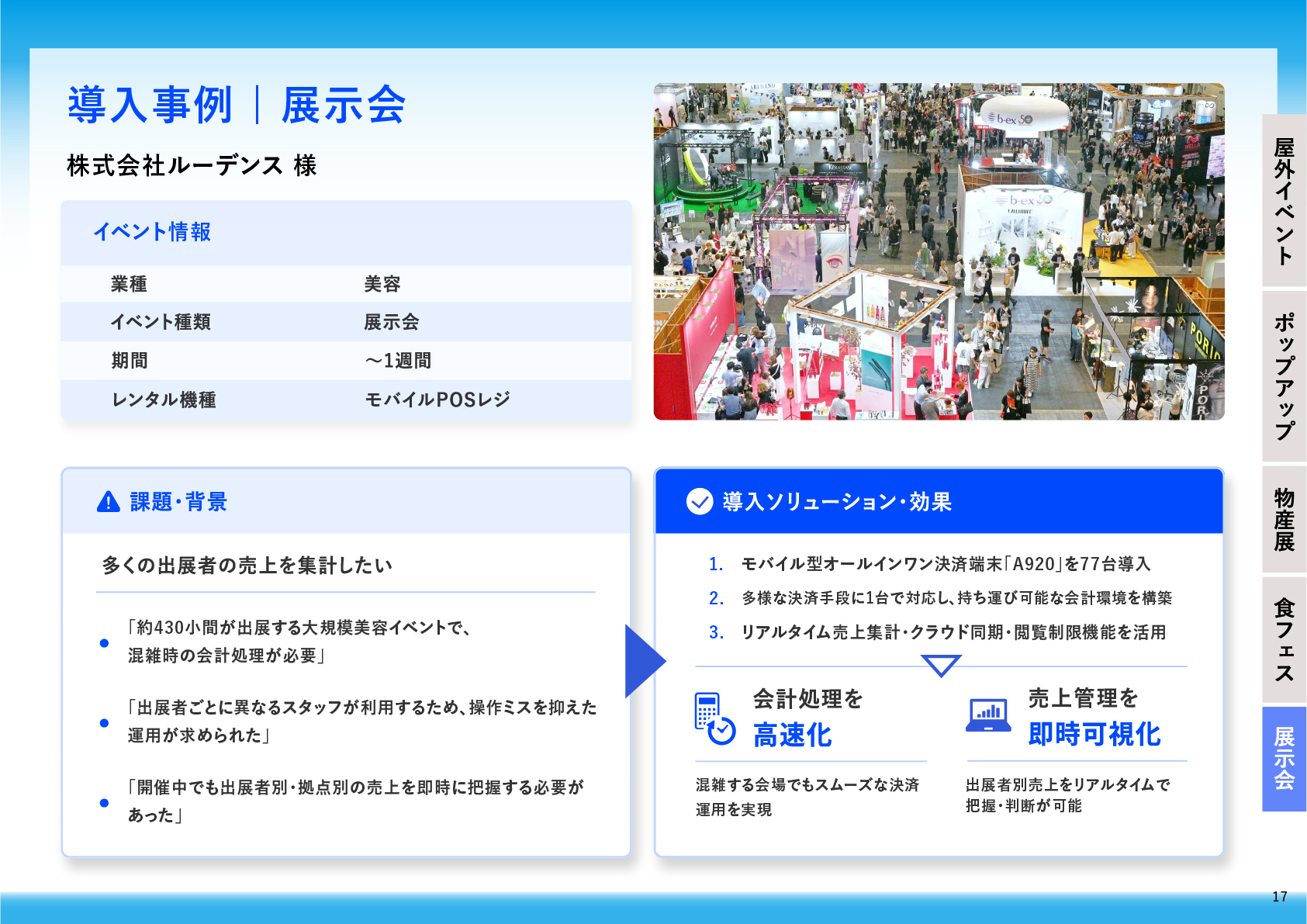
Task: Toggle the bullet beside 開催中でも出展者別 text
Action: (103, 804)
